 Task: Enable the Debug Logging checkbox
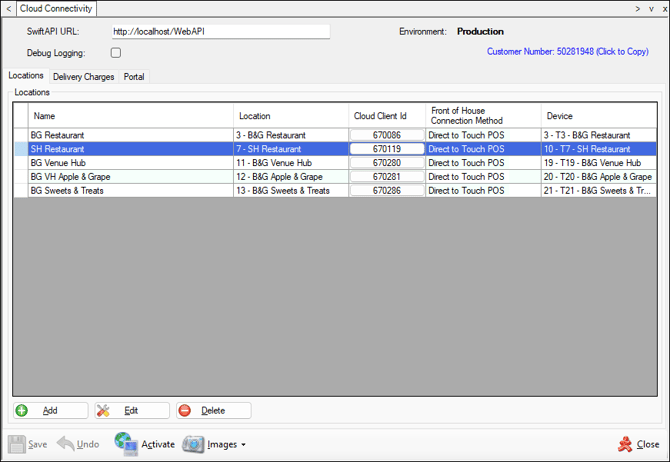pos(116,53)
